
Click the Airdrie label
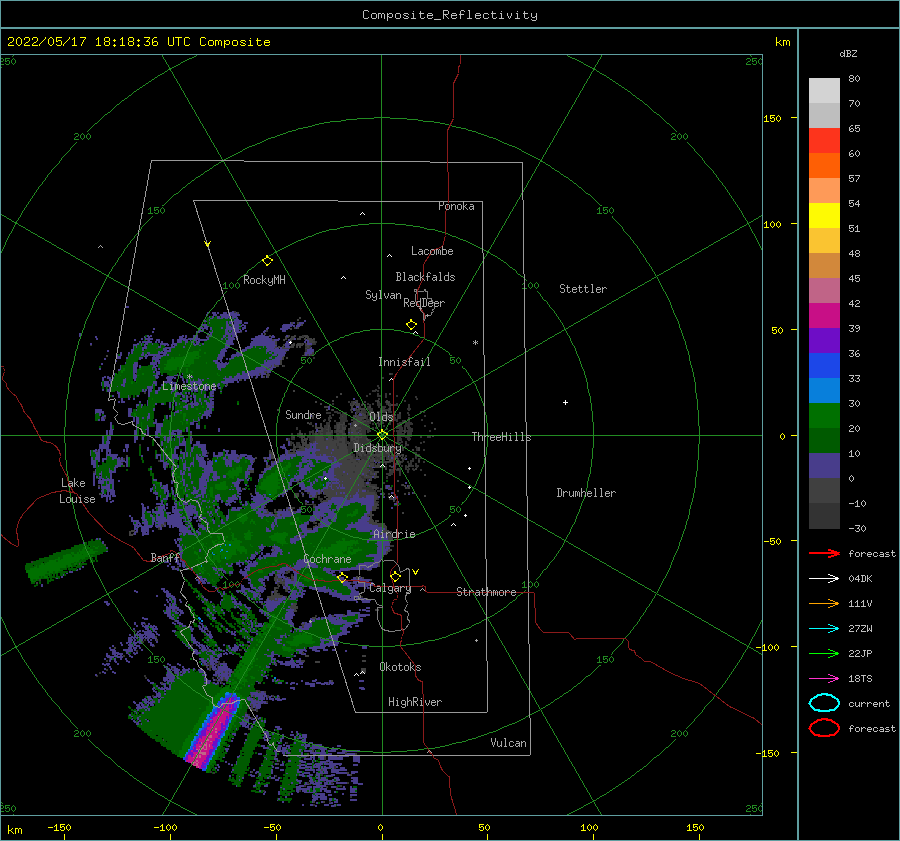click(x=394, y=534)
